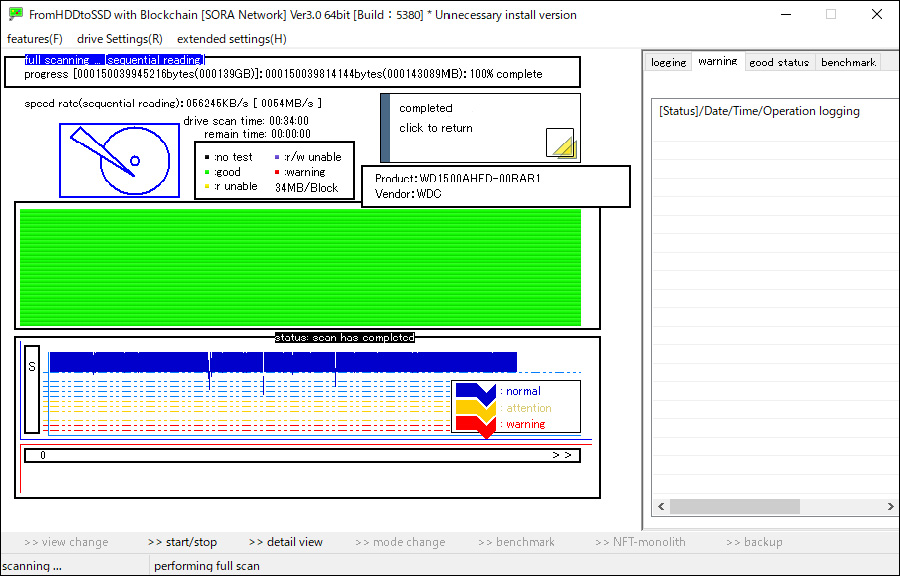Click the >> NFT-monolith button
The height and width of the screenshot is (576, 900).
tap(641, 542)
